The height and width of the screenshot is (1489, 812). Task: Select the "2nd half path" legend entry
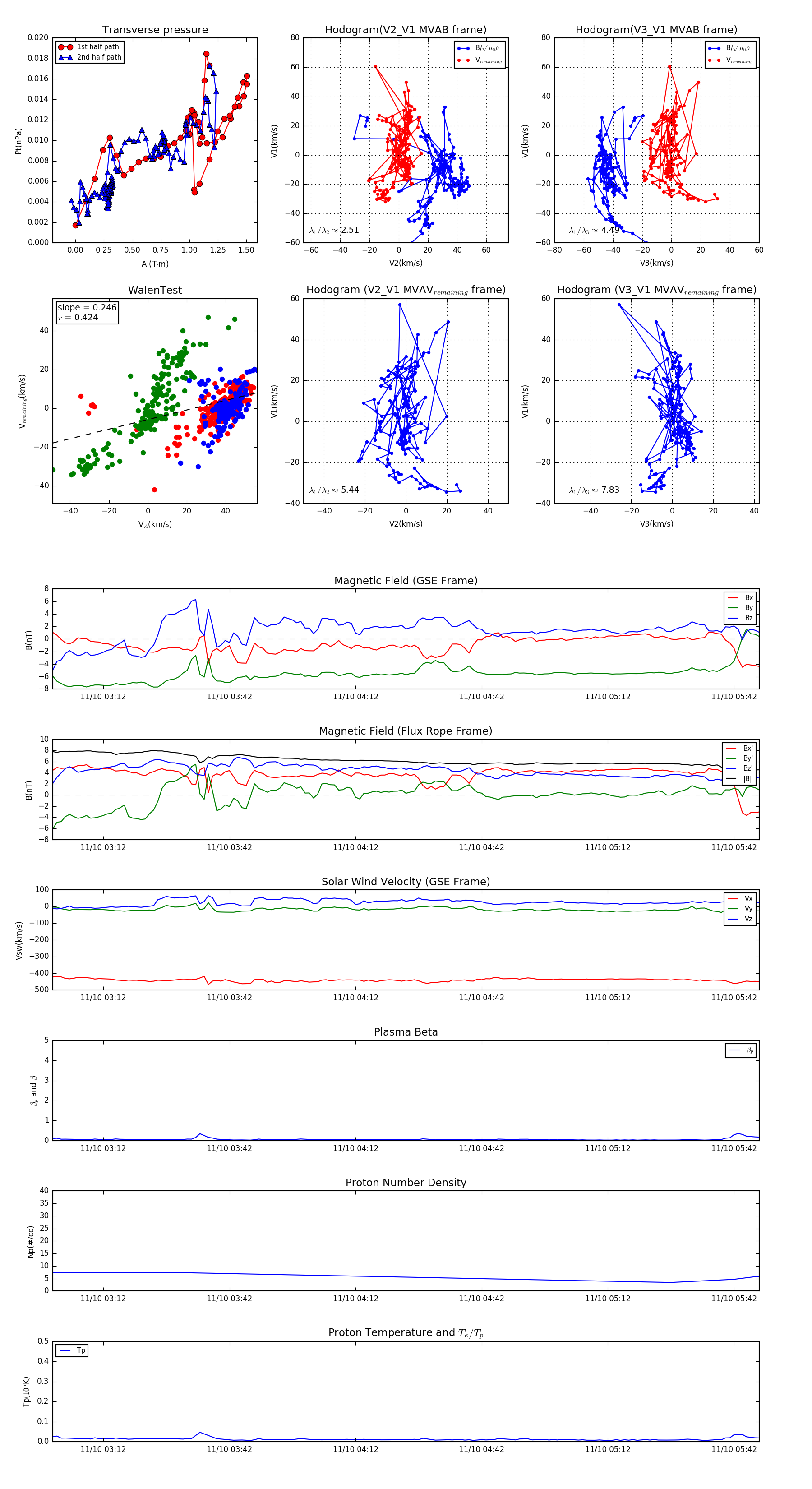tap(90, 57)
